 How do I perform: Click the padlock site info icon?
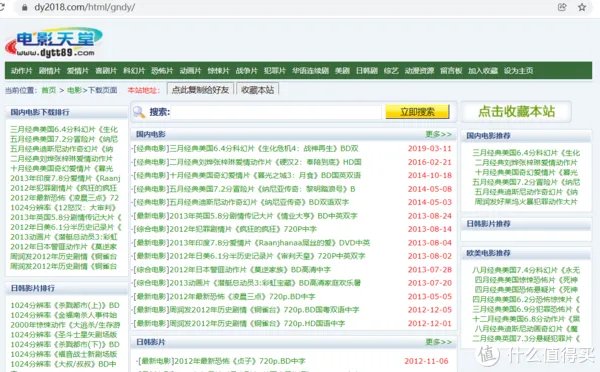pyautogui.click(x=25, y=7)
